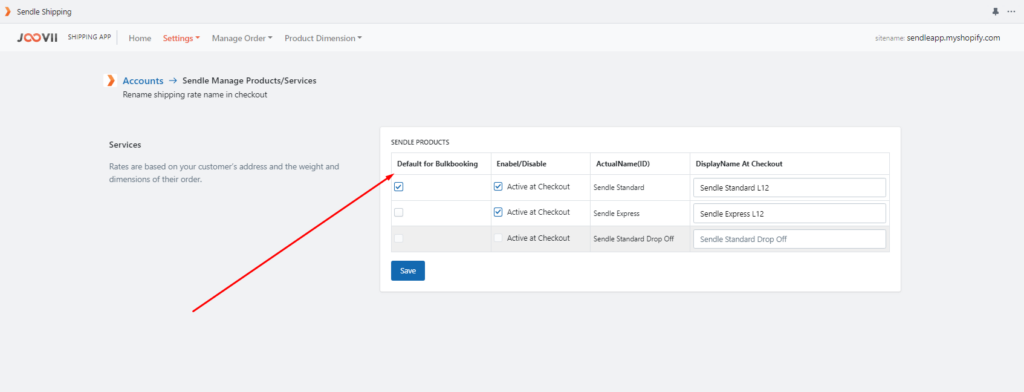Viewport: 1024px width, 392px height.
Task: Click the SENDLE PRODUCTS section title
Action: pyautogui.click(x=420, y=142)
